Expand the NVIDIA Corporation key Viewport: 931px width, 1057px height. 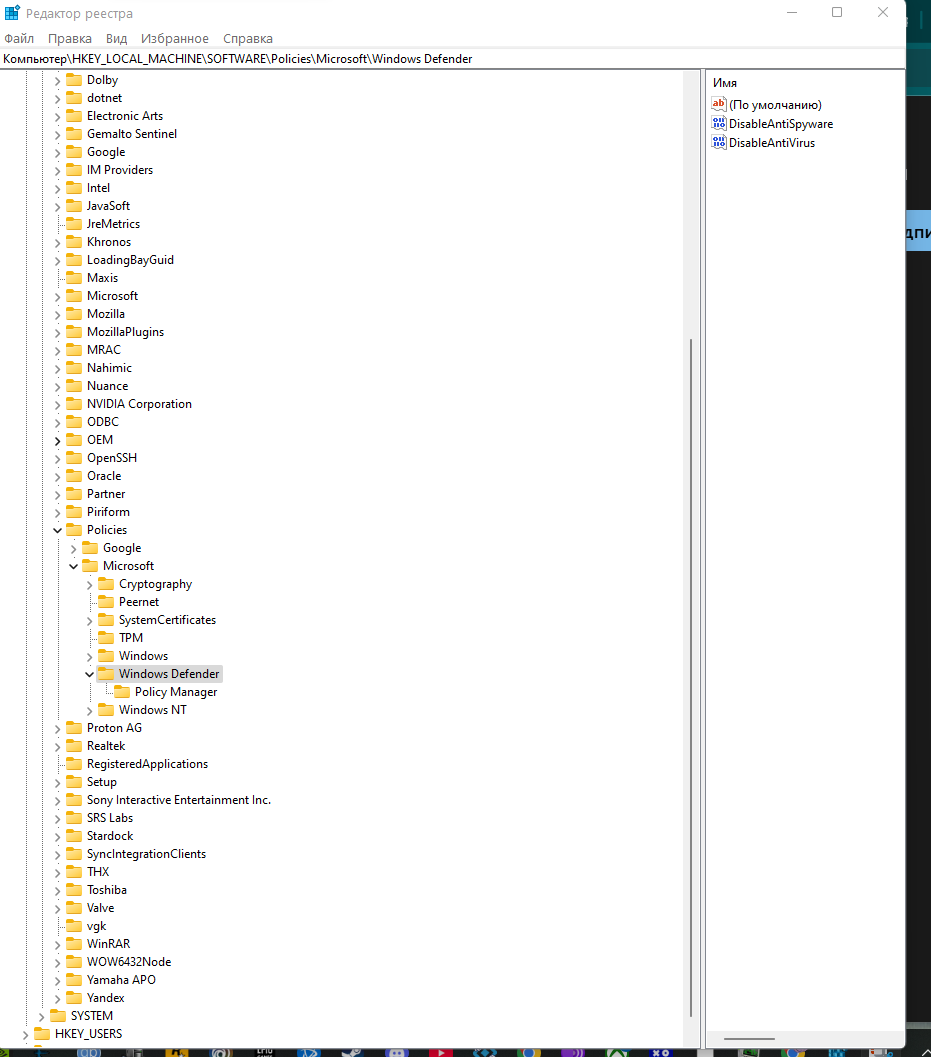pyautogui.click(x=57, y=404)
